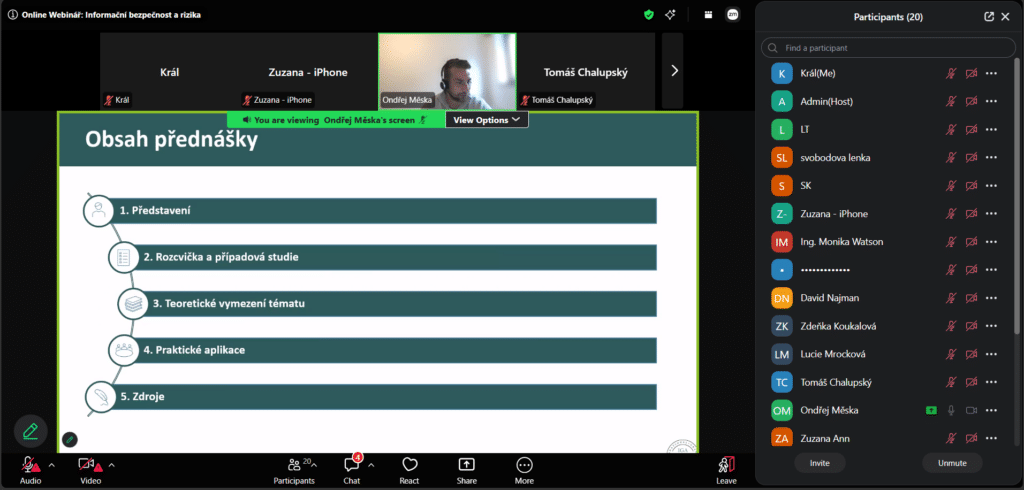Pop out the Participants panel

(989, 17)
